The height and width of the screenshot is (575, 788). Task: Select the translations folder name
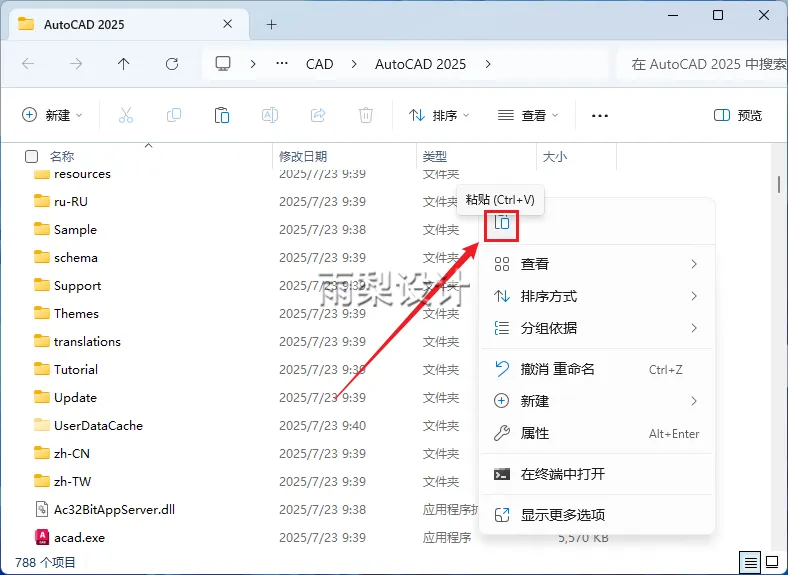(x=87, y=342)
